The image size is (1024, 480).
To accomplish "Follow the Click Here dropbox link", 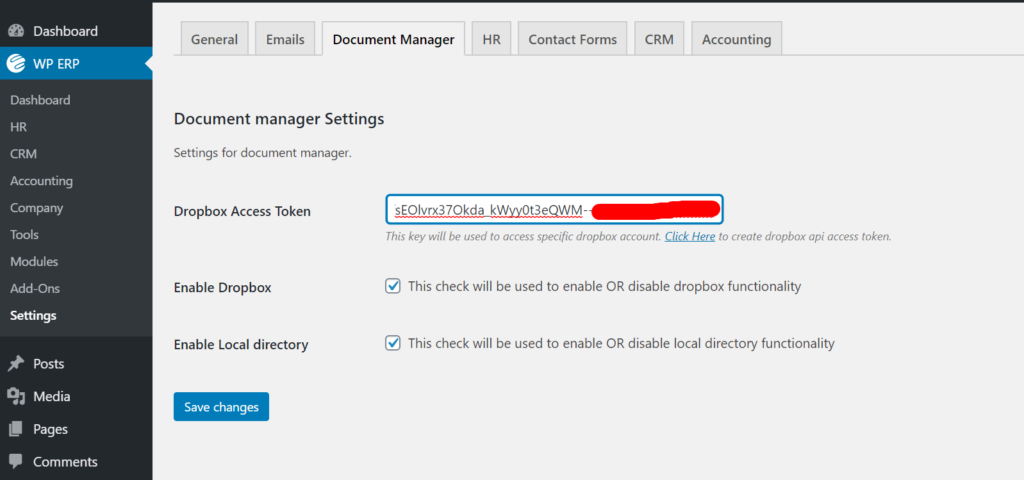I will [x=690, y=236].
